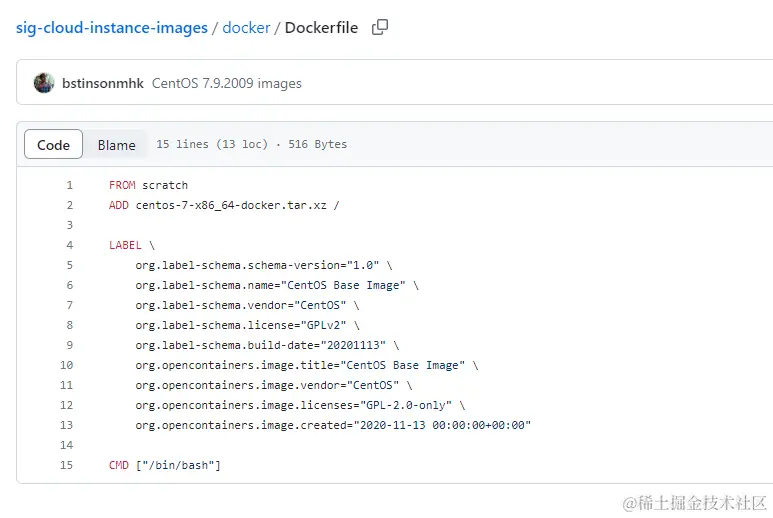Click the copy path icon next to Dockerfile
Viewport: 773px width, 518px height.
point(380,28)
